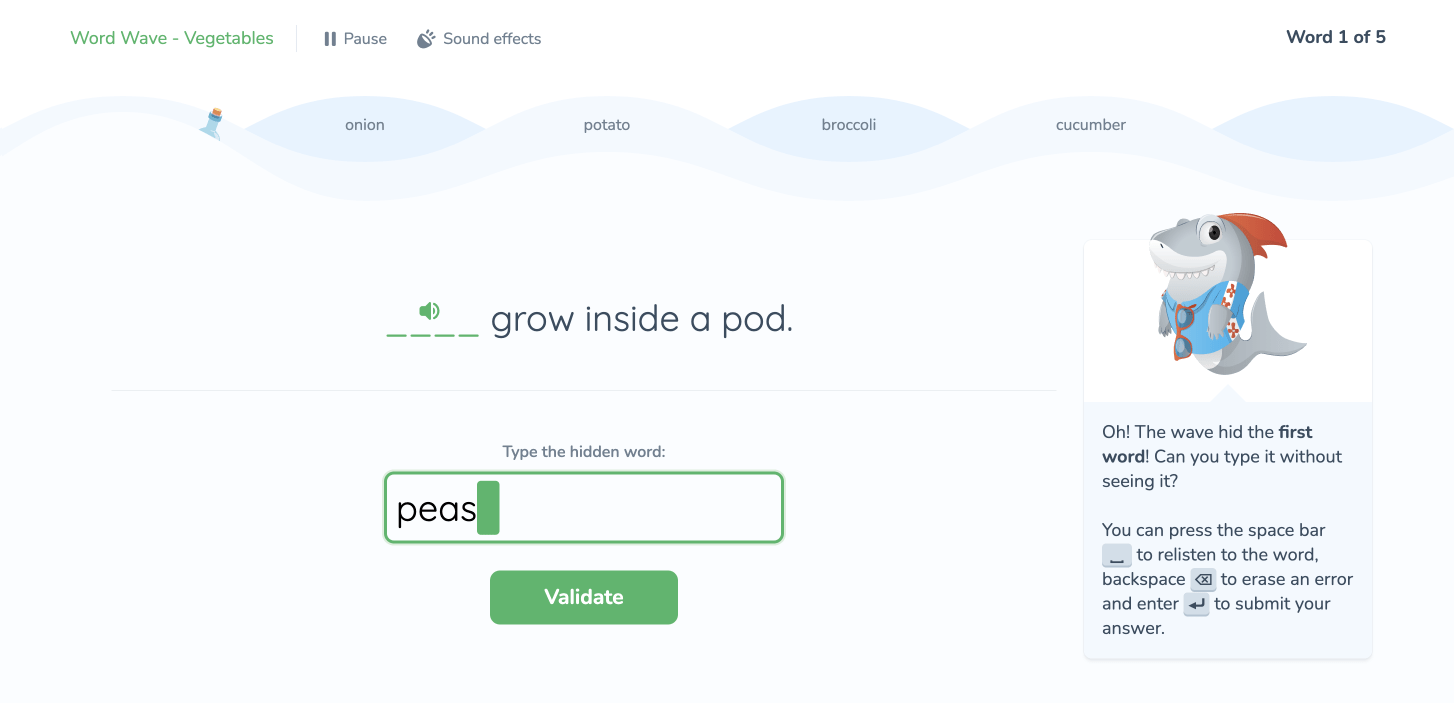Image resolution: width=1454 pixels, height=703 pixels.
Task: Open Word Wave - Vegetables title
Action: (171, 38)
